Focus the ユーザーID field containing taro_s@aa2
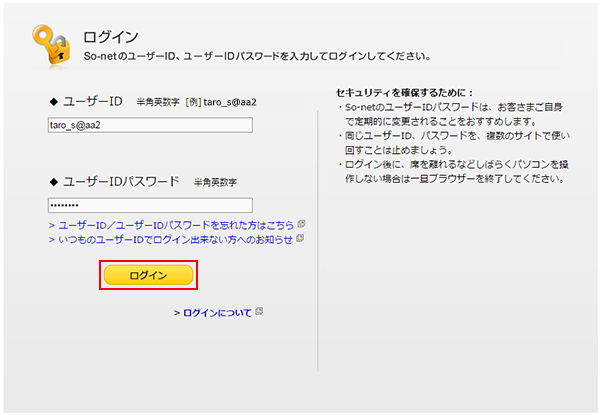The image size is (600, 415). tap(149, 125)
